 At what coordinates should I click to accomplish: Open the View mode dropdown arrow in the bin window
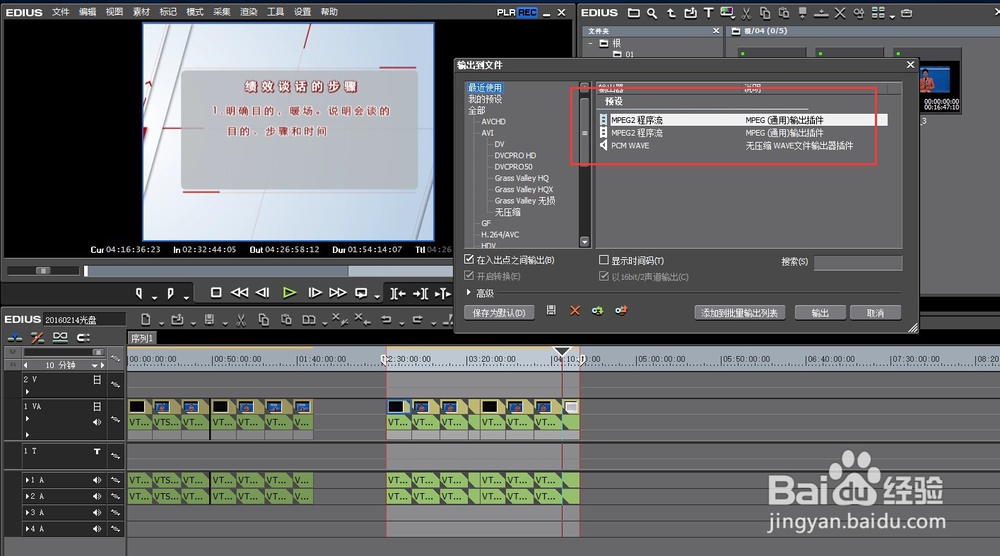tap(892, 15)
